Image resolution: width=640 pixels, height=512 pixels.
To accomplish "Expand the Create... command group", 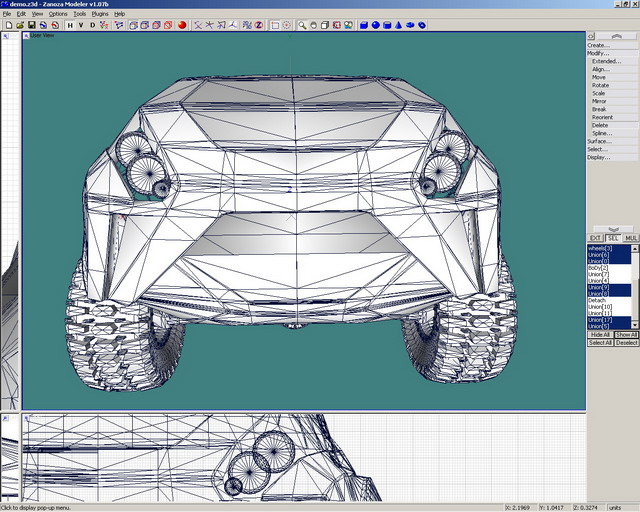I will pyautogui.click(x=599, y=45).
